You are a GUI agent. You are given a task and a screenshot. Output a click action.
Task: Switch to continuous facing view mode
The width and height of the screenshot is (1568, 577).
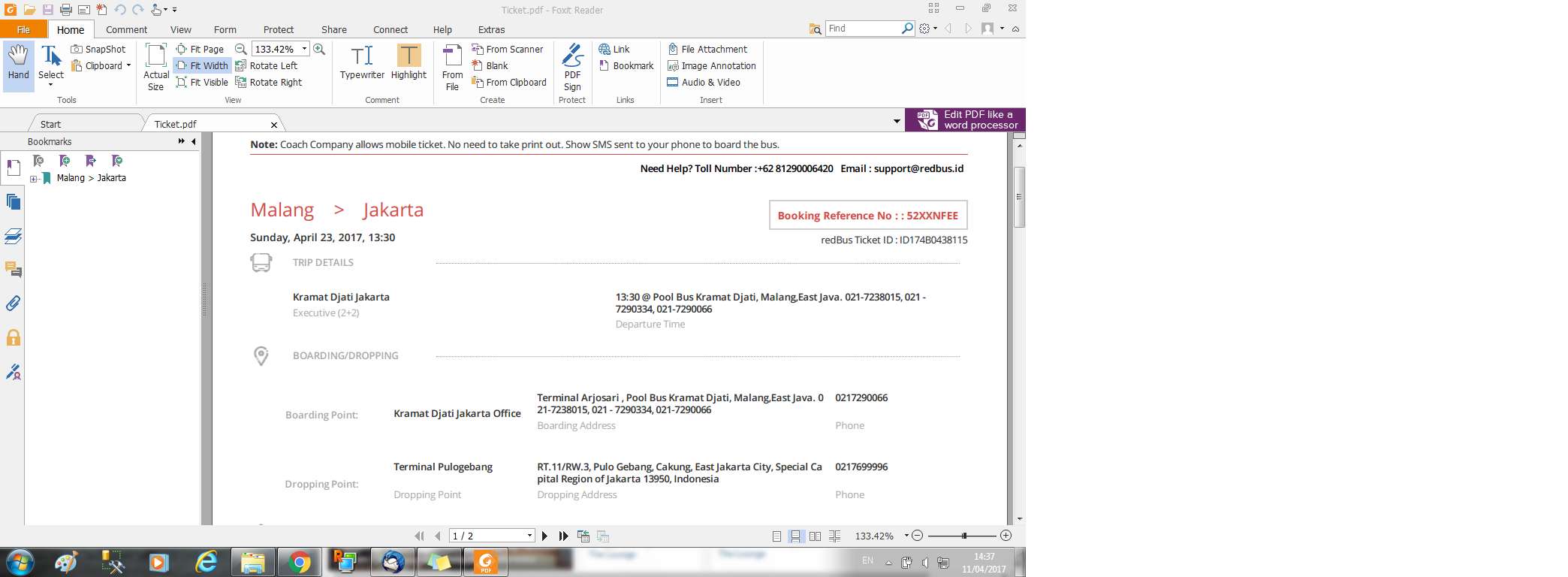[x=834, y=536]
